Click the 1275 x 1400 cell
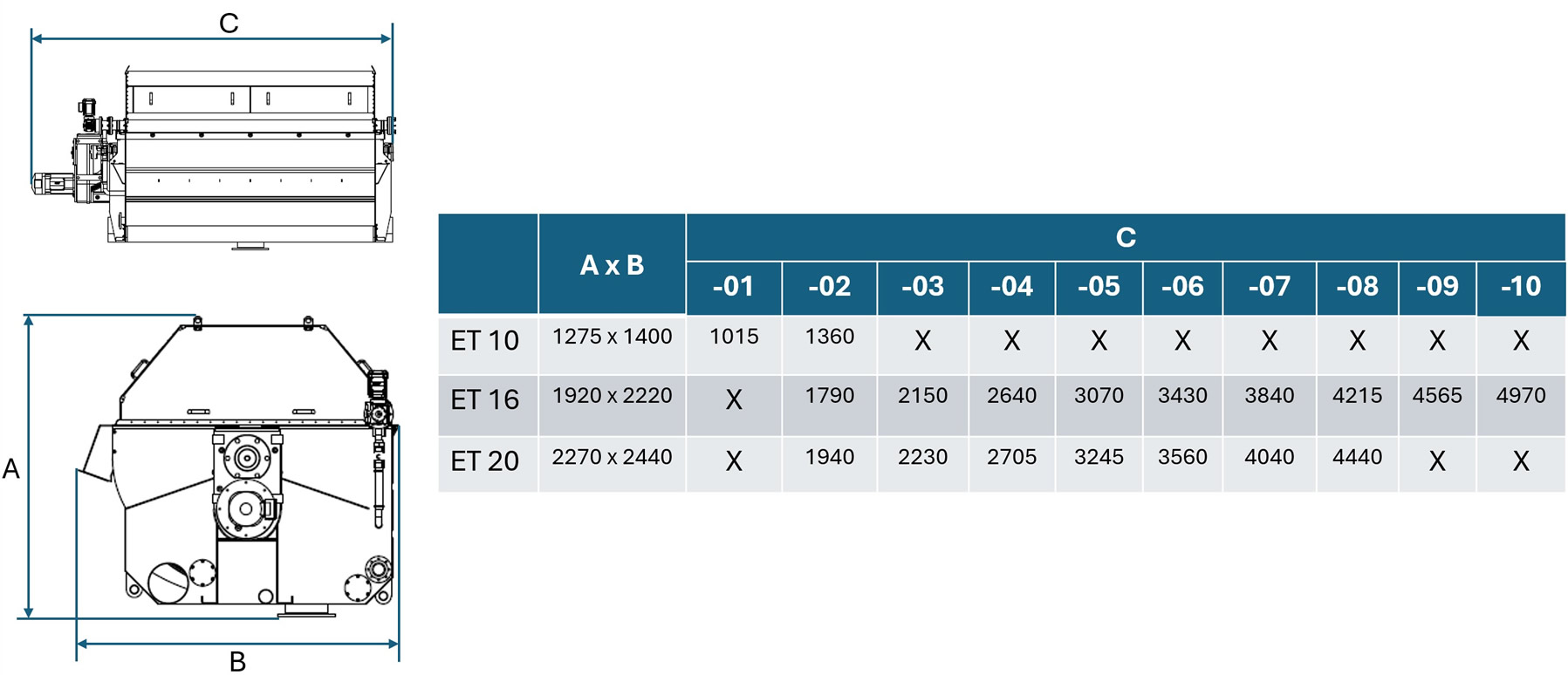Screen dimensions: 1568x675 click(x=612, y=337)
